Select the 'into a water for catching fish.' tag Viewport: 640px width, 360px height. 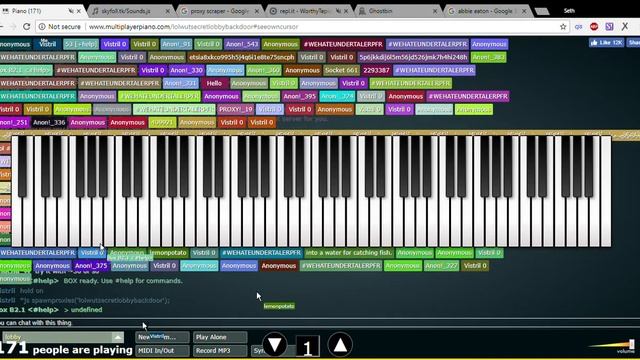[348, 253]
